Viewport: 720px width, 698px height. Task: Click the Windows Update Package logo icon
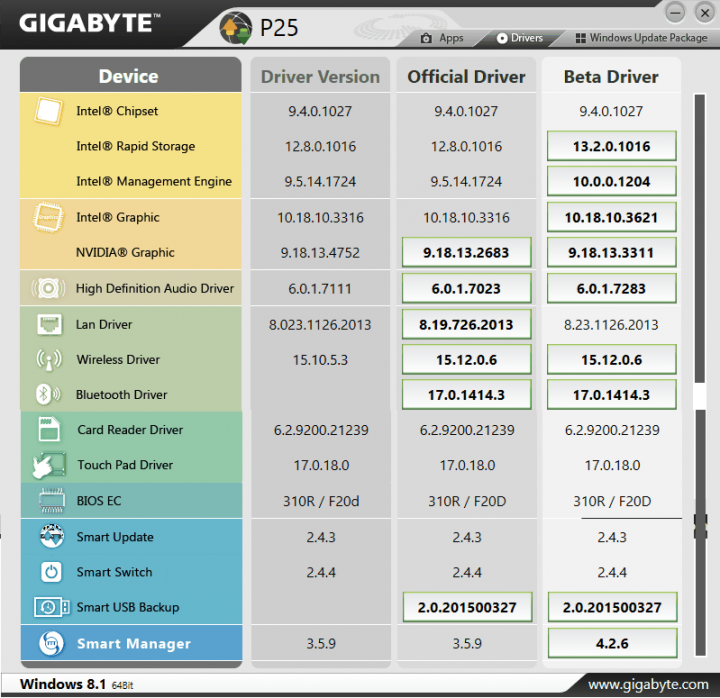(580, 38)
